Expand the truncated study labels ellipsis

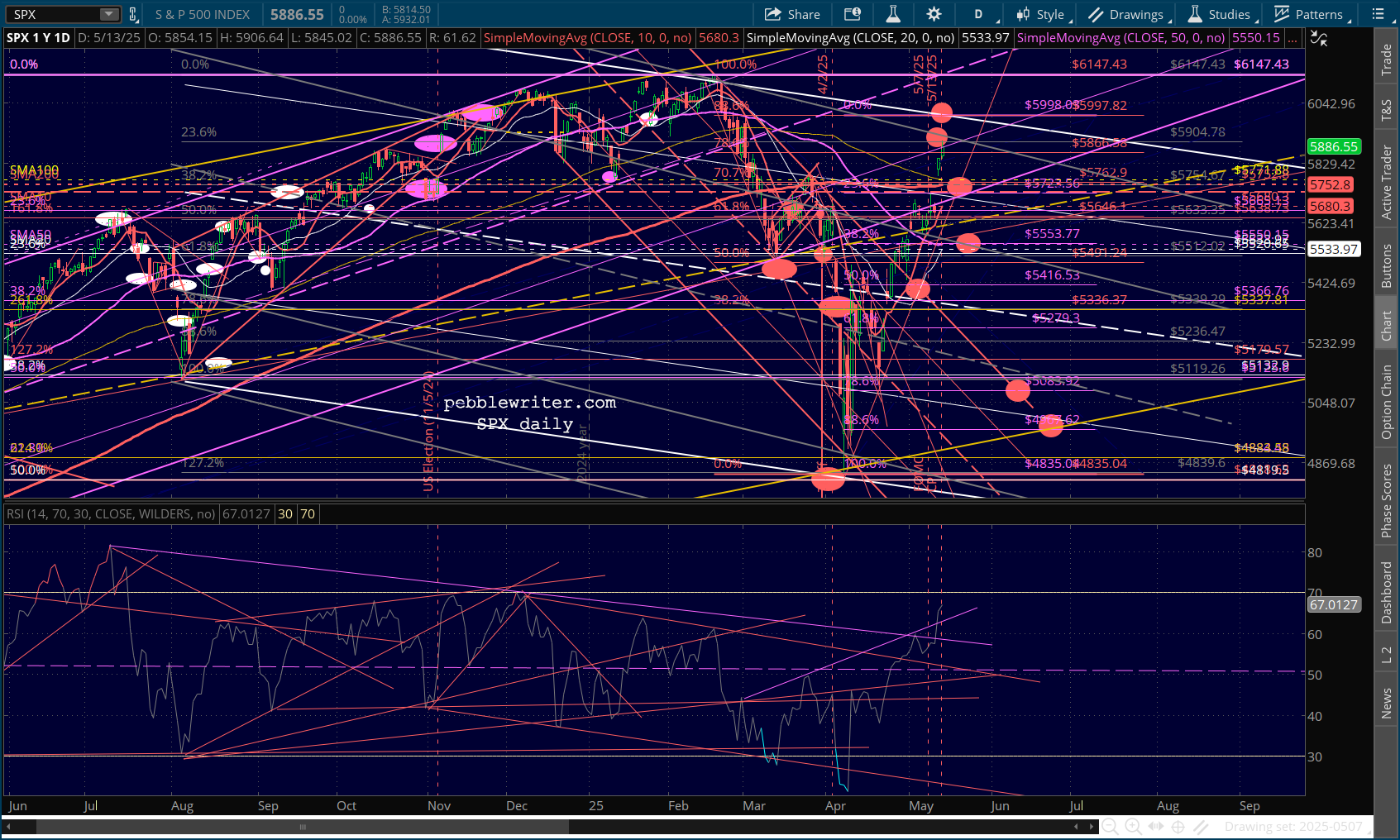click(1292, 38)
